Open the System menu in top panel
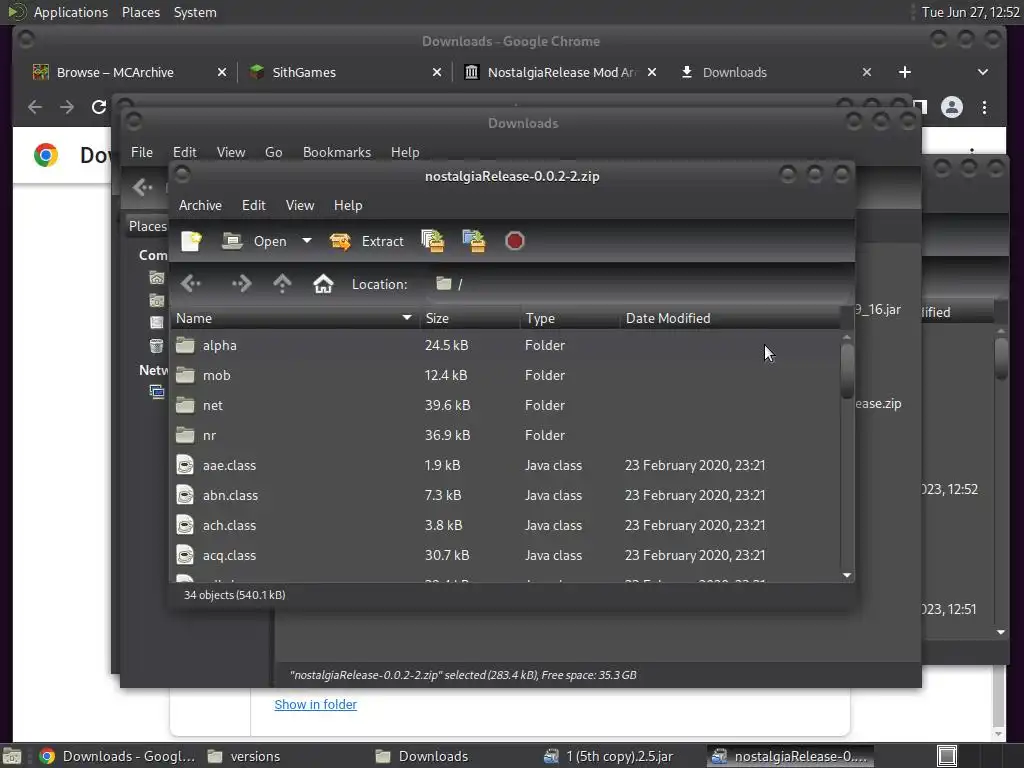Screen dimensions: 1024x768 [195, 12]
